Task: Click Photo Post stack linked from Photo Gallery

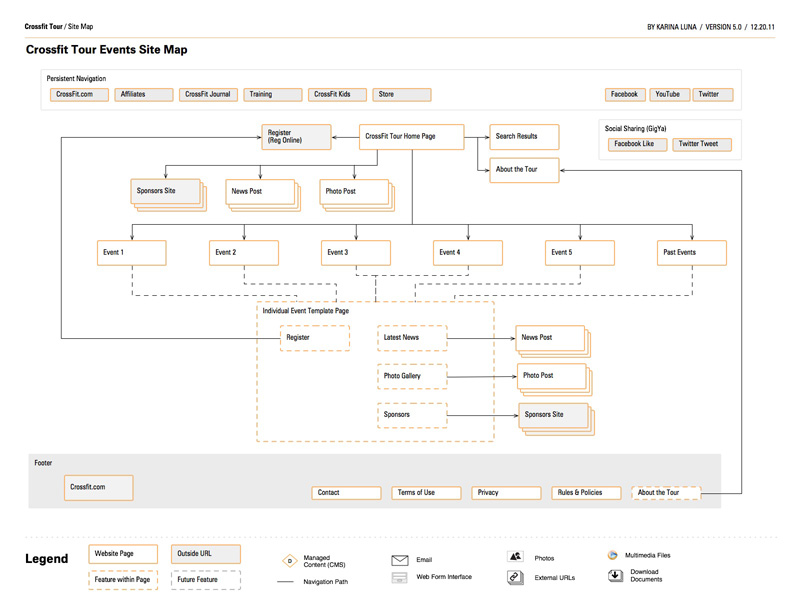Action: pos(555,379)
